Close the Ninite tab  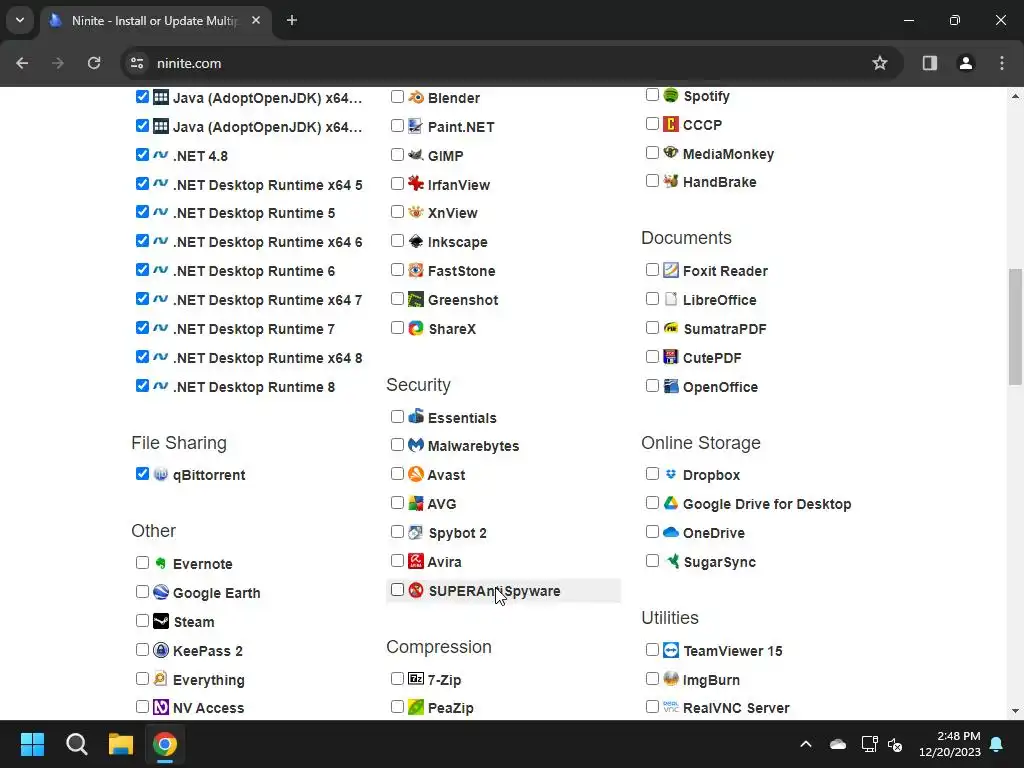256,20
